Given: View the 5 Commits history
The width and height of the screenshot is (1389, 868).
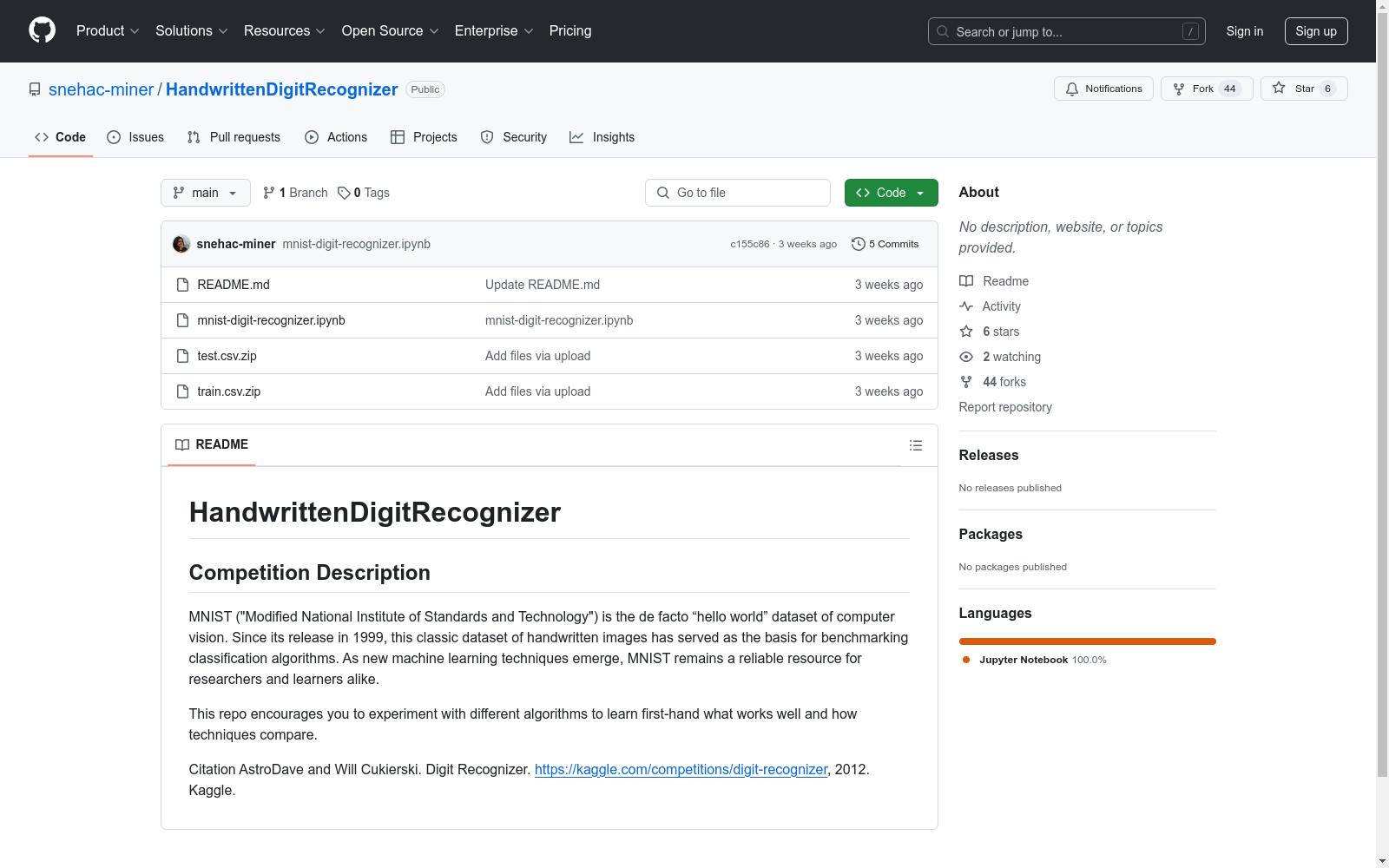Looking at the screenshot, I should coord(885,244).
